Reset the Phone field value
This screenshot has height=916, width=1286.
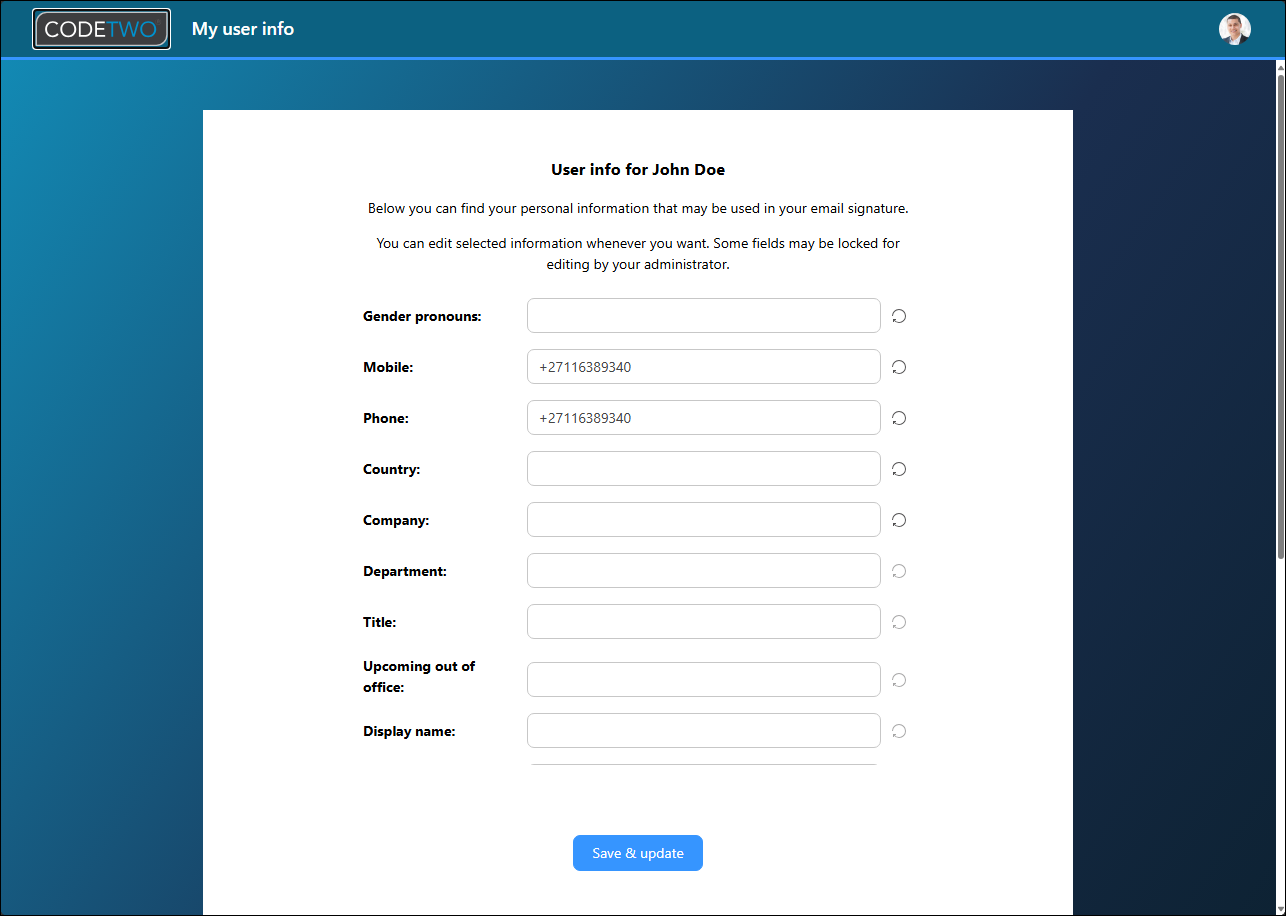pyautogui.click(x=899, y=418)
